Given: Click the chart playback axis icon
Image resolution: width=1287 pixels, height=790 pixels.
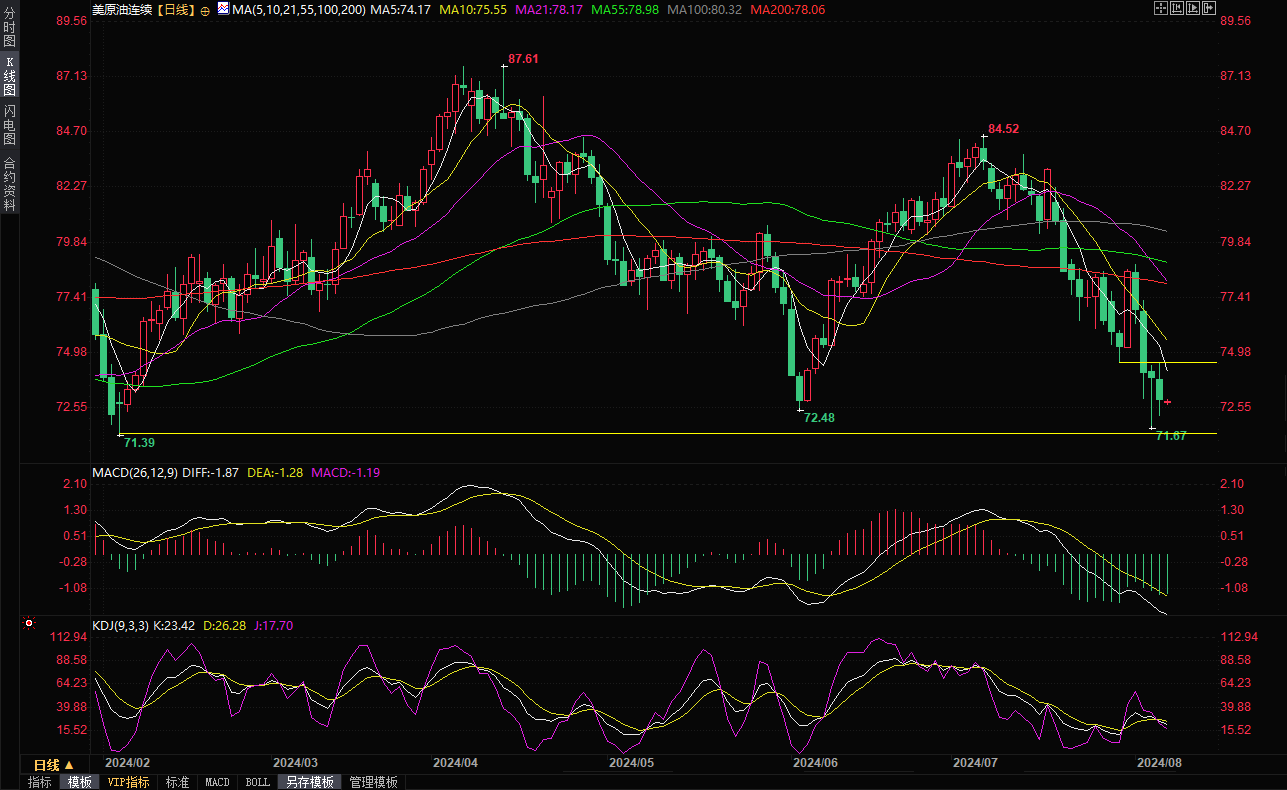Looking at the screenshot, I should tap(1194, 8).
